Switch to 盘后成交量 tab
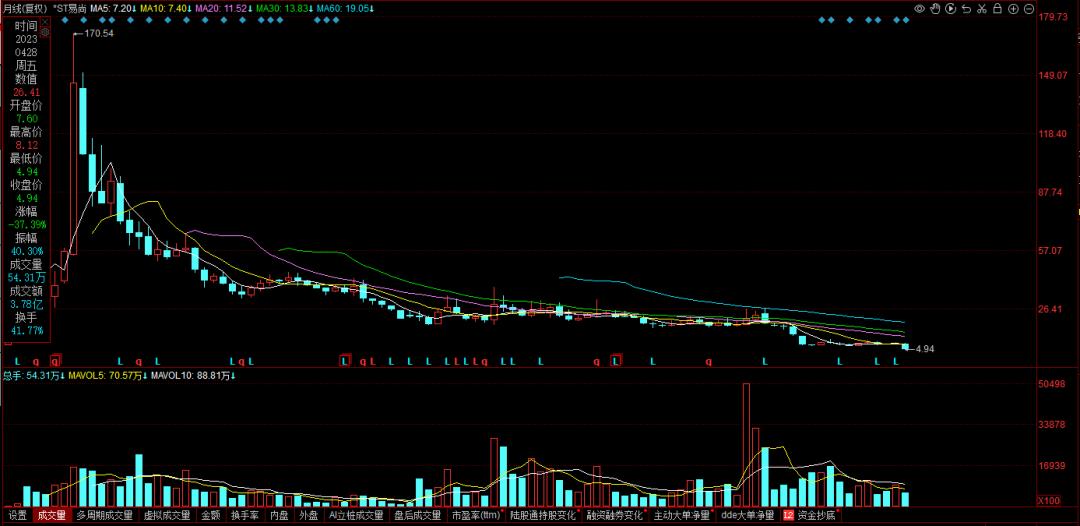The height and width of the screenshot is (526, 1080). (417, 515)
